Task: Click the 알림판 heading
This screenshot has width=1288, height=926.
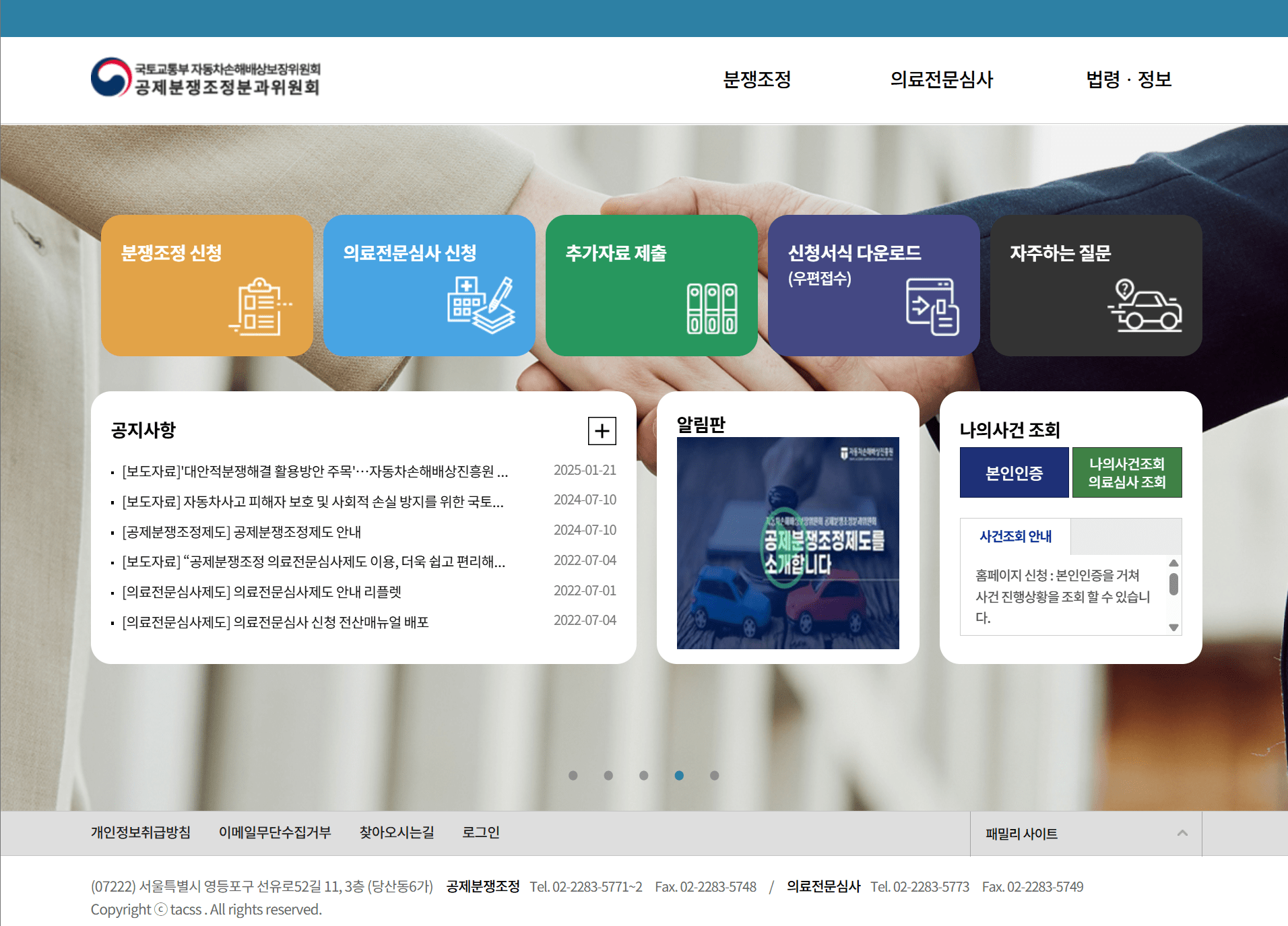Action: (x=701, y=424)
